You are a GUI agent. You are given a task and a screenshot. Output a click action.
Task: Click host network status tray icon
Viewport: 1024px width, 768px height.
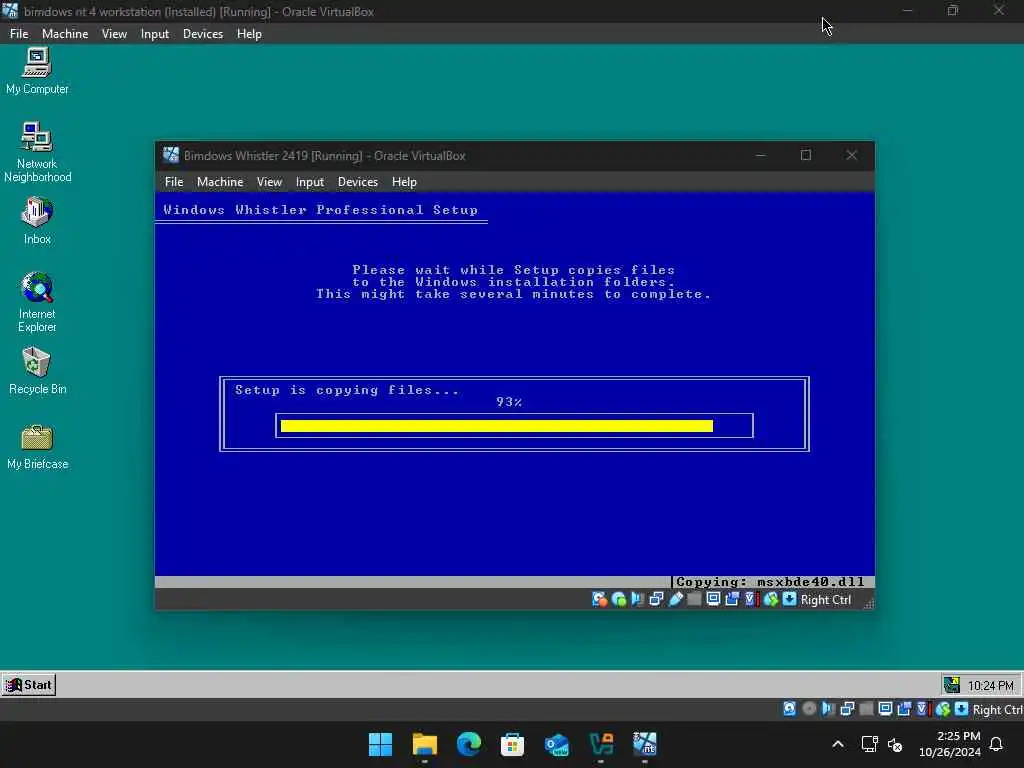869,744
